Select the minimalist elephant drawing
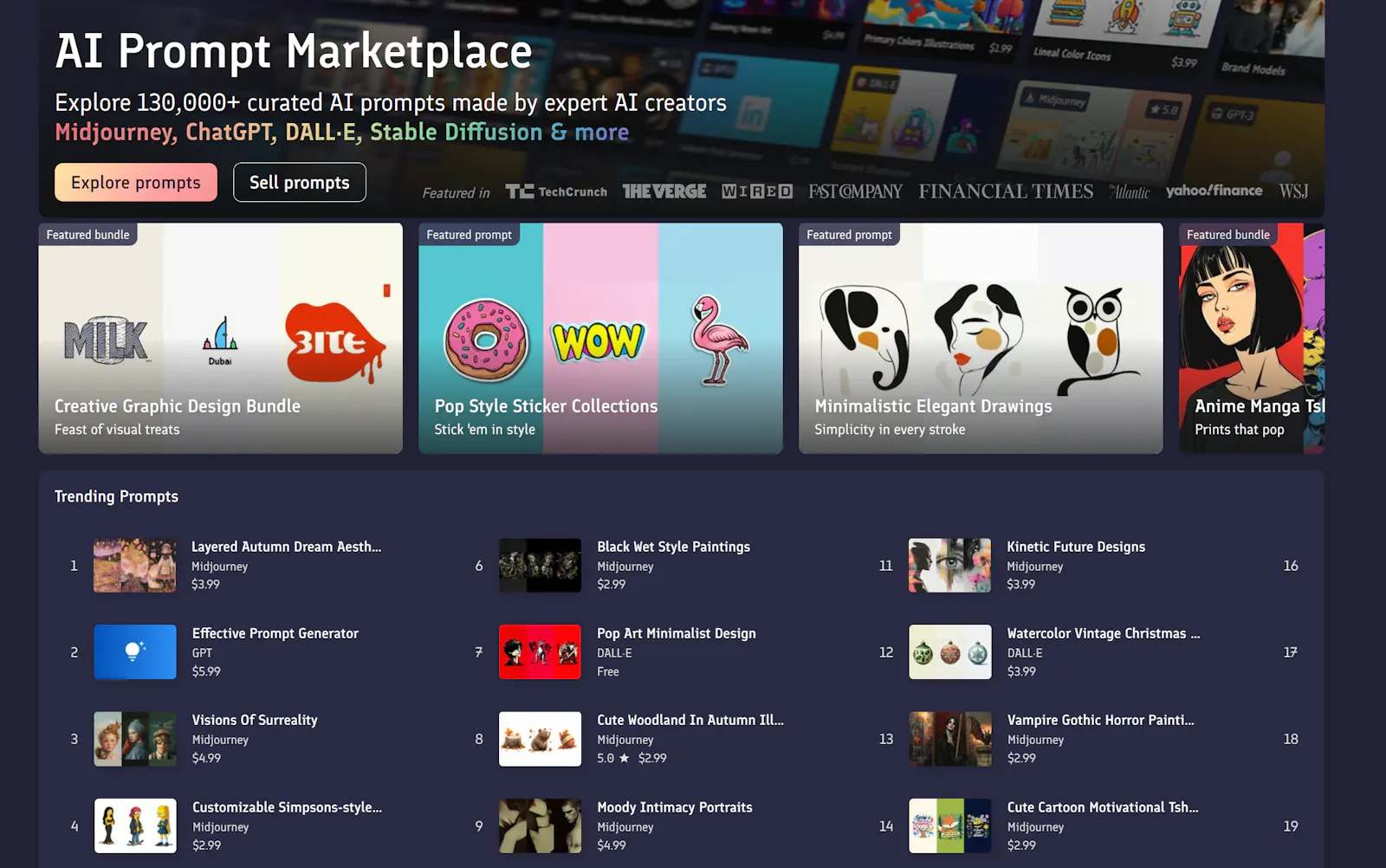Screen dimensions: 1386x868 tap(865, 338)
